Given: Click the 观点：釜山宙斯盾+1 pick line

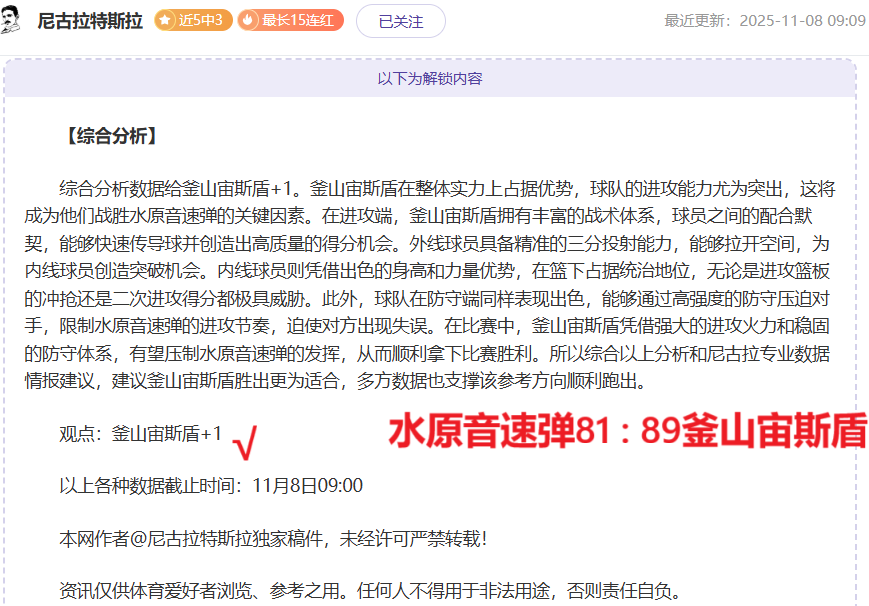Looking at the screenshot, I should coord(140,434).
